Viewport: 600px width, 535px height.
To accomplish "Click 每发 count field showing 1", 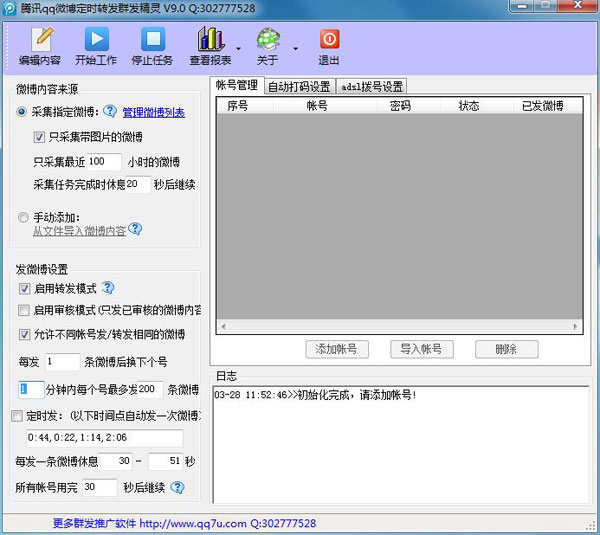I will pos(63,362).
